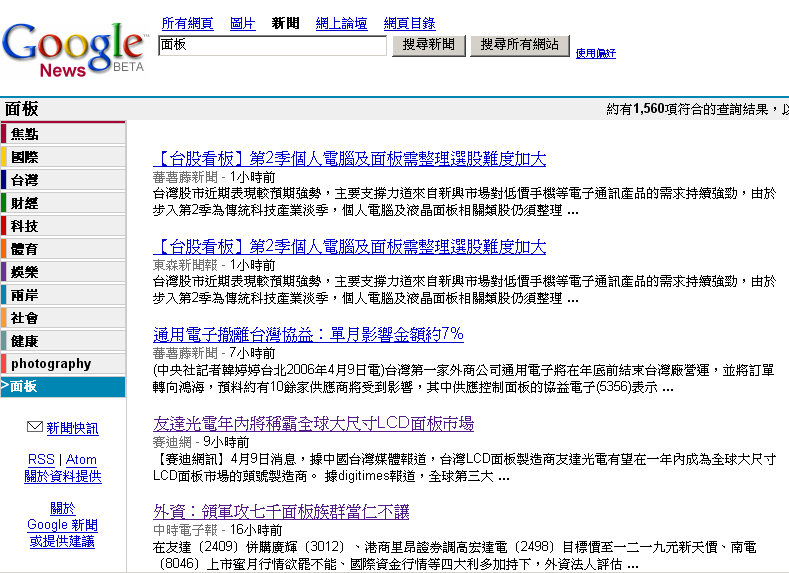Click the Google News logo
789x573 pixels.
[74, 49]
